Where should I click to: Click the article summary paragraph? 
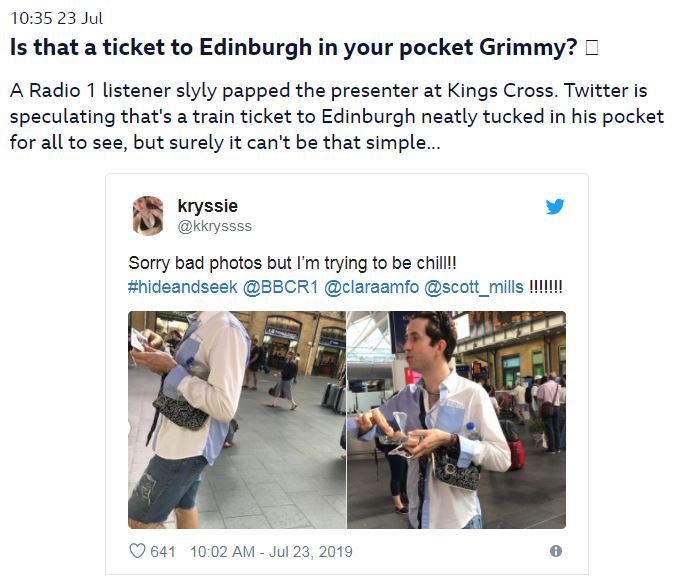click(337, 116)
